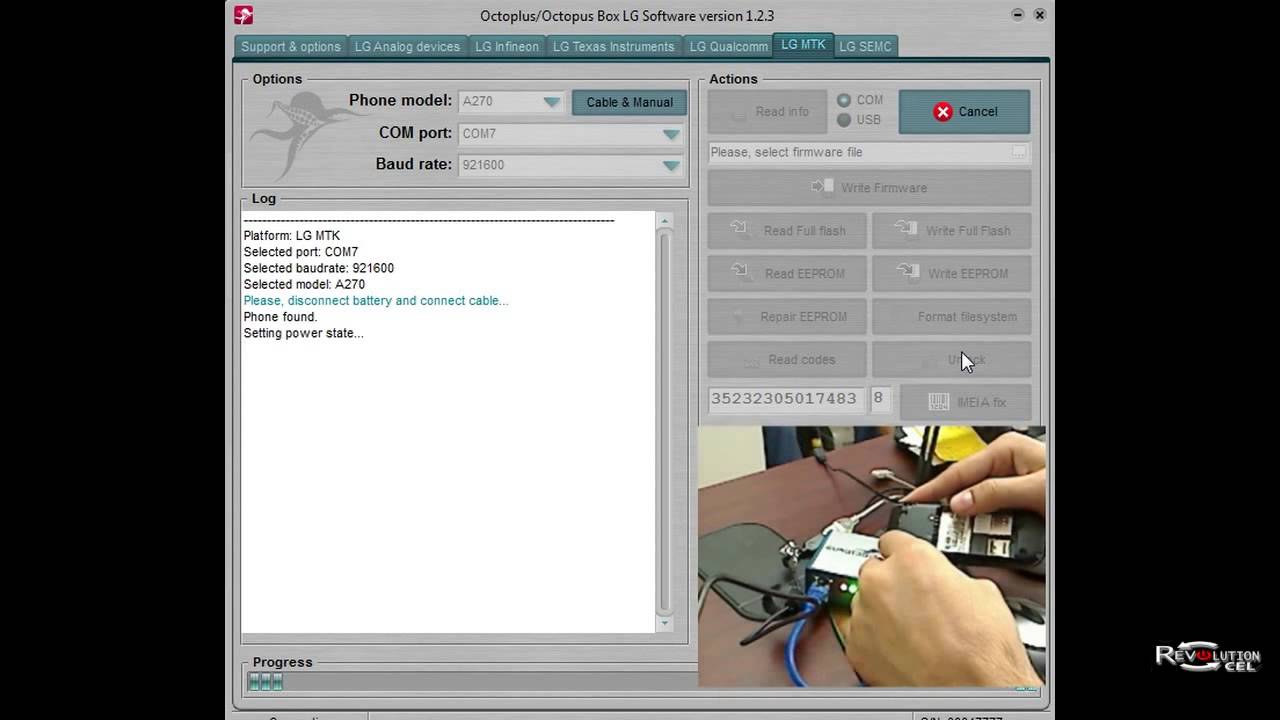The image size is (1280, 720).
Task: Click the Write EEPROM button
Action: [x=952, y=274]
